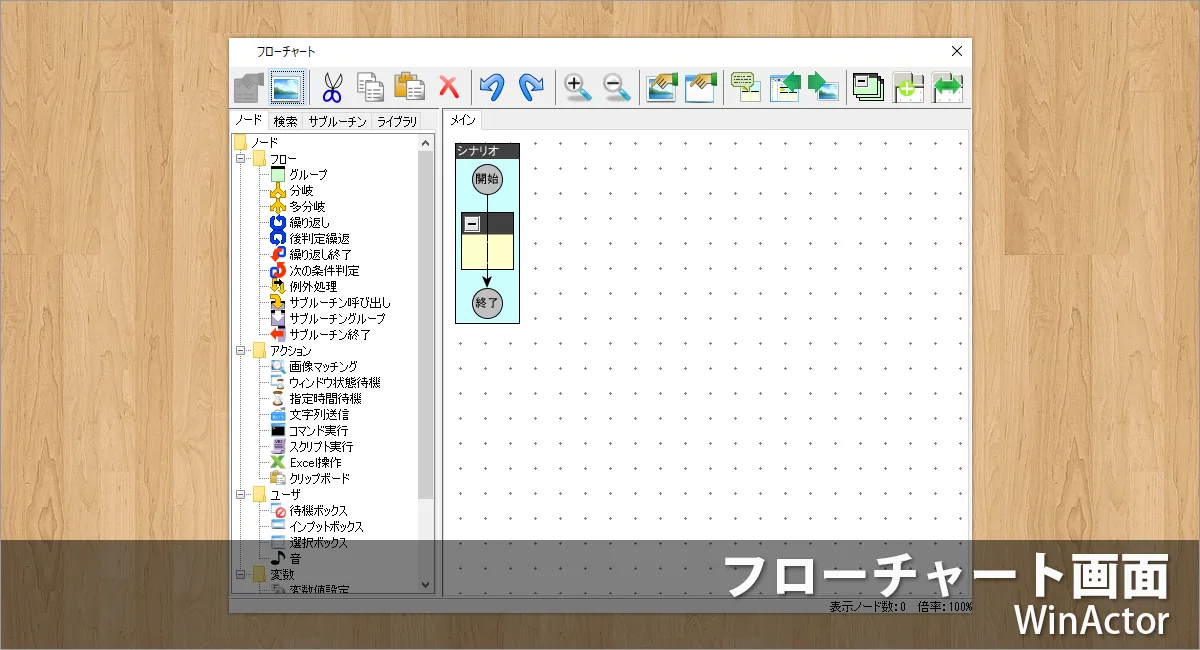Undo with the blue left-curved arrow

tap(491, 87)
